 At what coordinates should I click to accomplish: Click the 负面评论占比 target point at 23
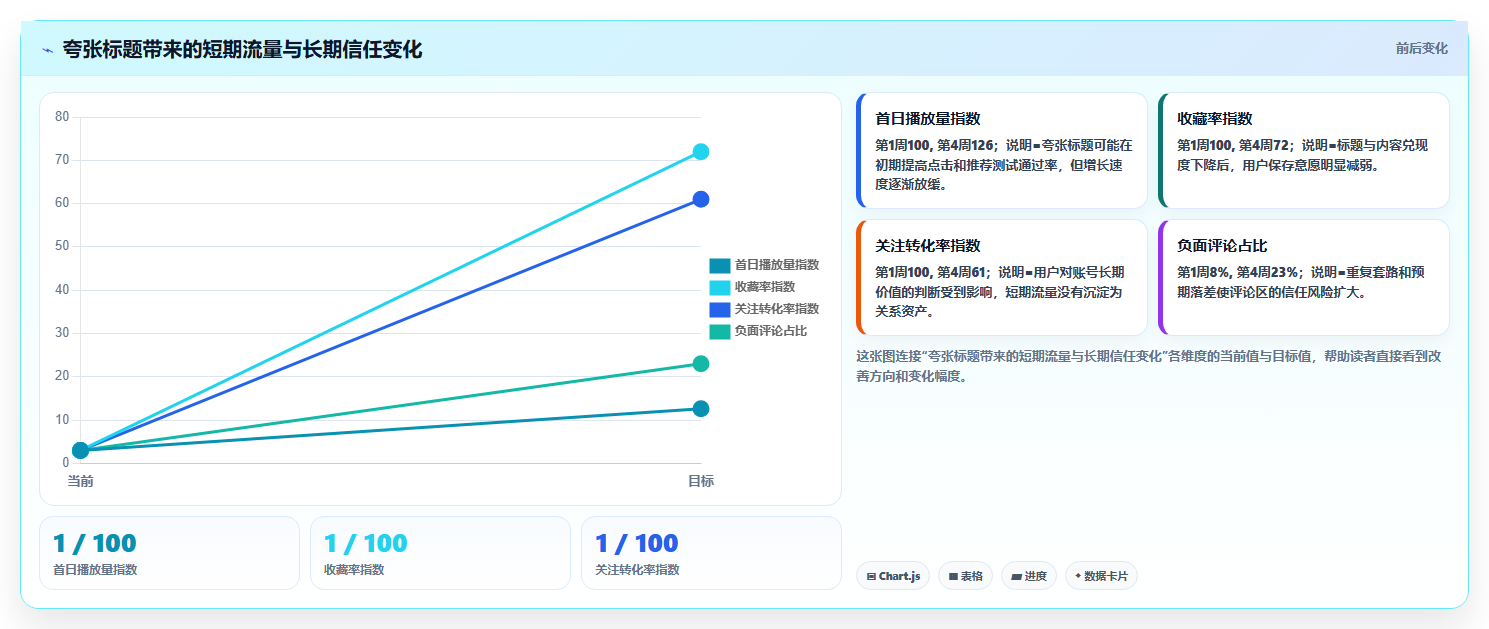pyautogui.click(x=701, y=364)
